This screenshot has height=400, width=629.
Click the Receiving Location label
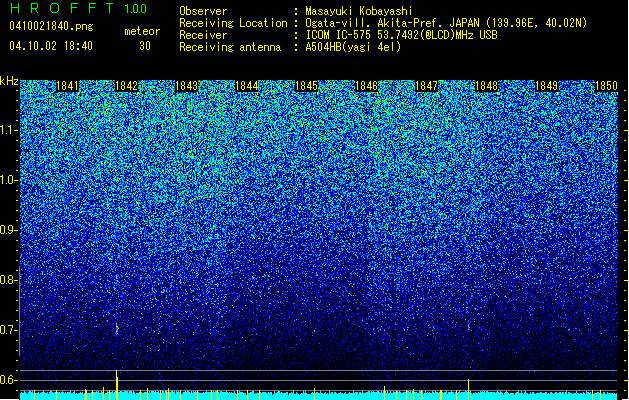[233, 23]
